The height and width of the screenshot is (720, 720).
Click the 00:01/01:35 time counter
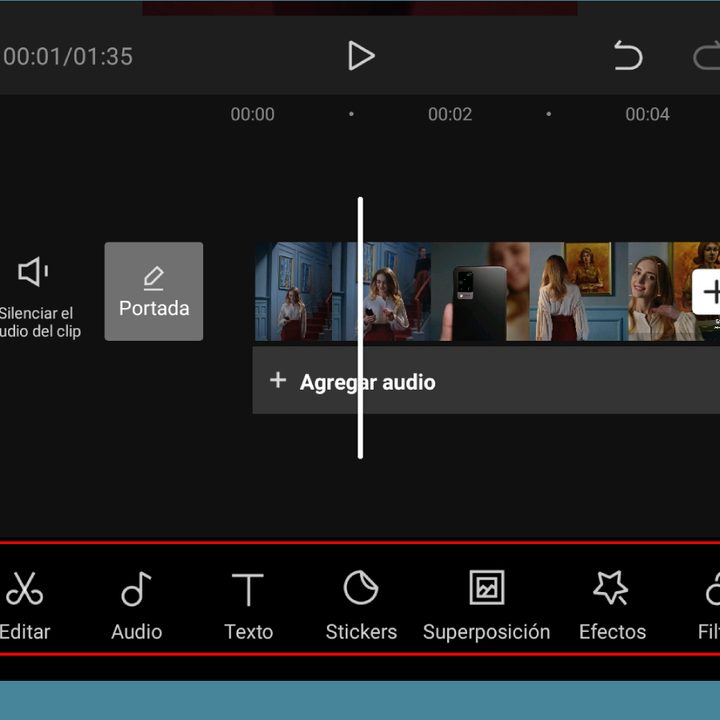point(68,57)
